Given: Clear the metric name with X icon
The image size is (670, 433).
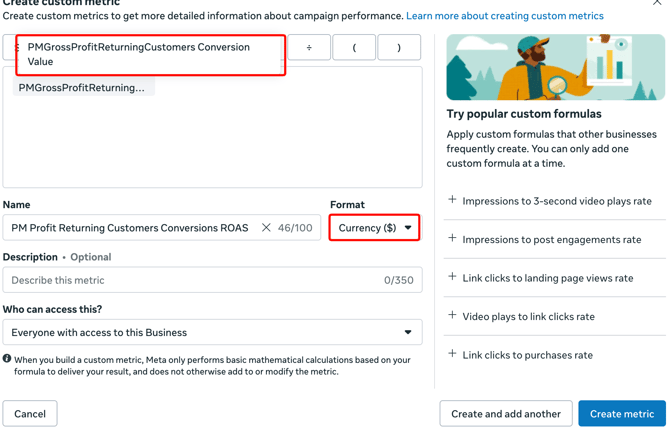Looking at the screenshot, I should click(x=266, y=228).
